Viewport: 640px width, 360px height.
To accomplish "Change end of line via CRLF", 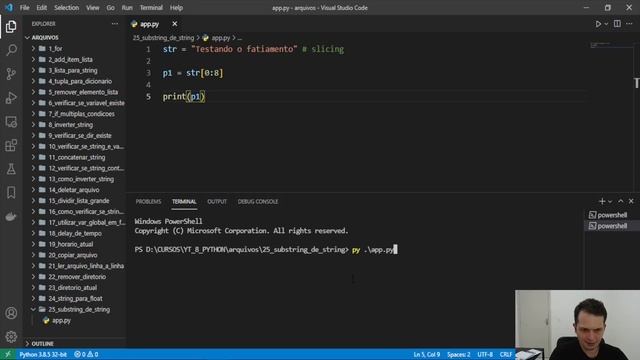I will (x=506, y=354).
